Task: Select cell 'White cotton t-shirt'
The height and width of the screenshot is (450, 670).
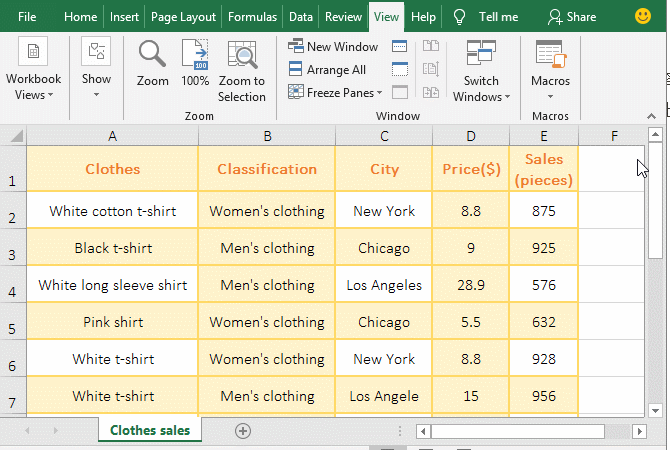Action: pyautogui.click(x=112, y=210)
